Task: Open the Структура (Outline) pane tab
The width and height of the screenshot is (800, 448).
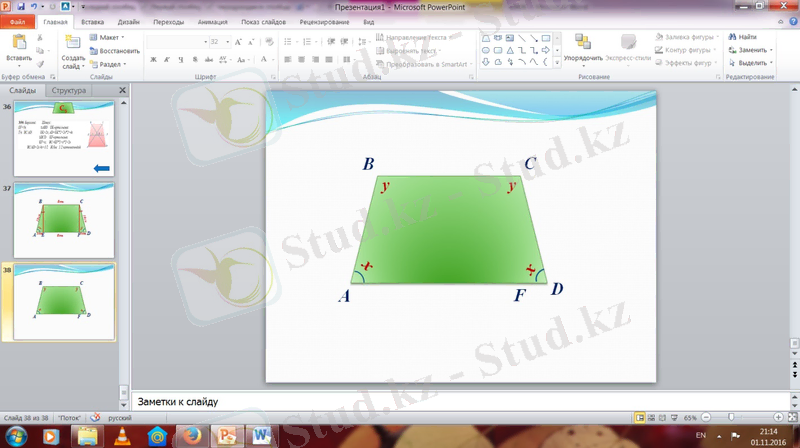Action: [69, 90]
